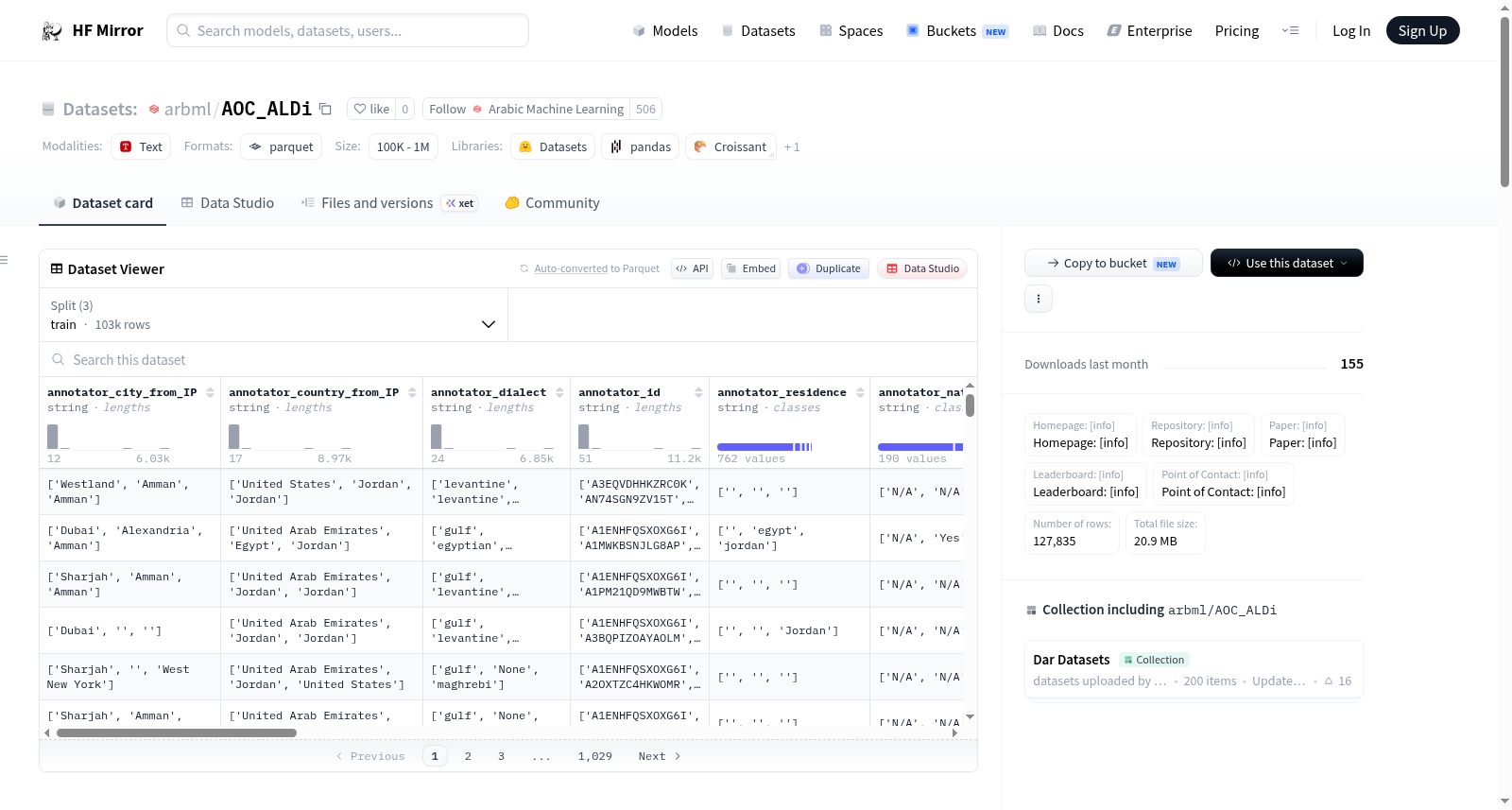Viewport: 1512px width, 810px height.
Task: Select the pandas library tag
Action: click(x=641, y=146)
